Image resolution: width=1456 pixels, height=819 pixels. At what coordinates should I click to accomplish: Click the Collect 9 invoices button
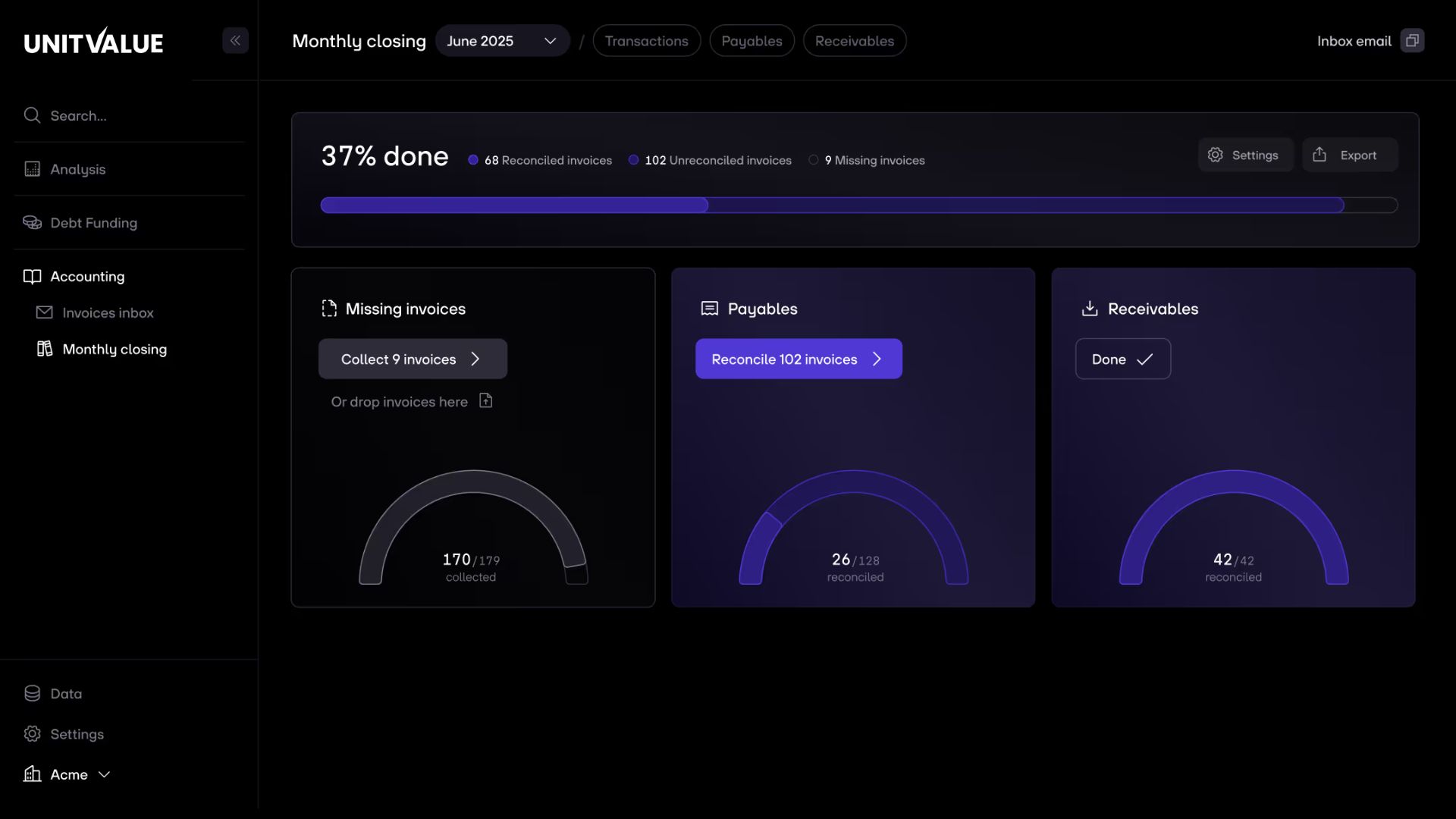click(x=412, y=359)
